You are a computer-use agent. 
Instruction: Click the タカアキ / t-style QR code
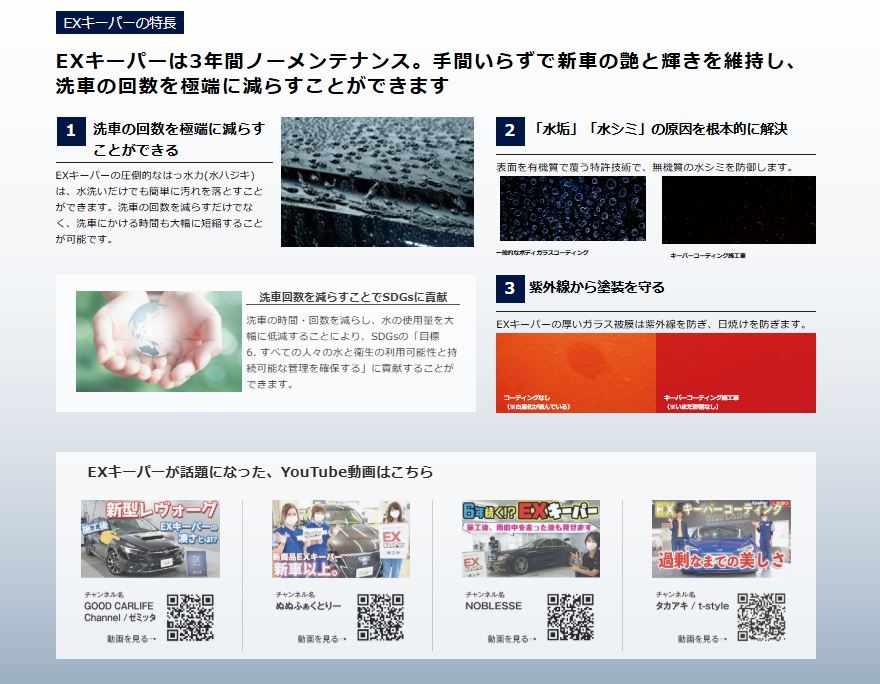pyautogui.click(x=761, y=618)
